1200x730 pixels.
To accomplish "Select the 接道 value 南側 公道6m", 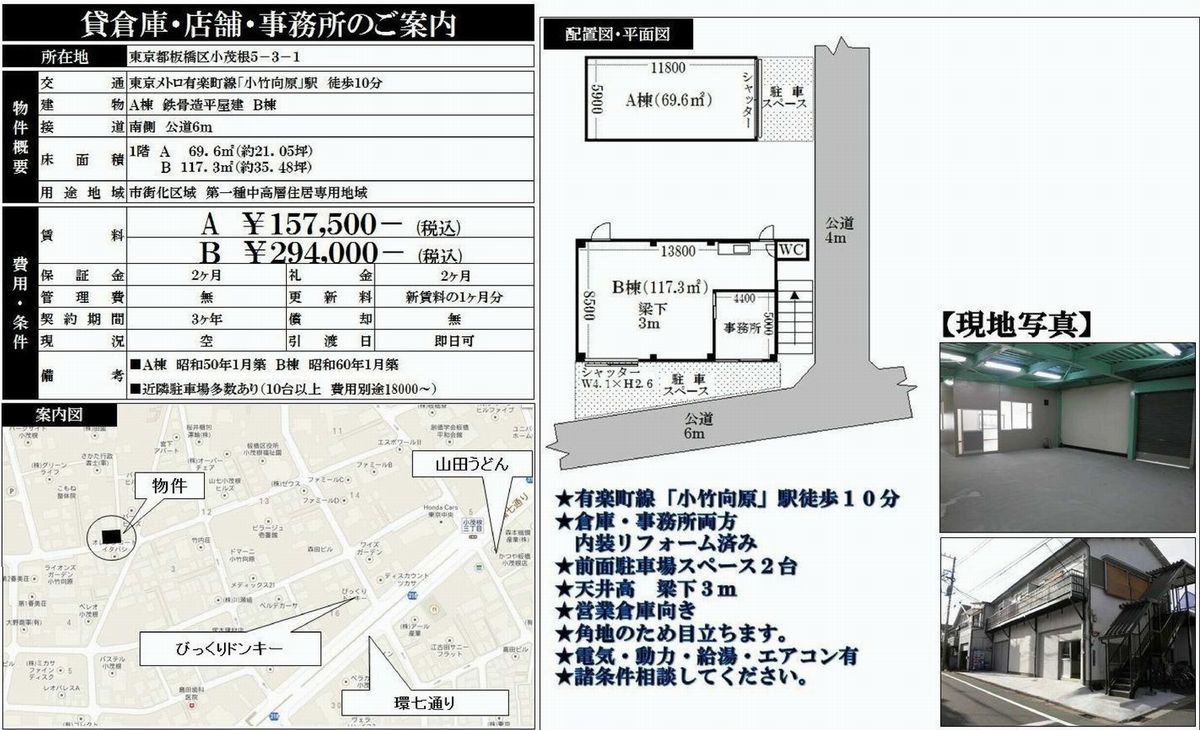I will [171, 127].
